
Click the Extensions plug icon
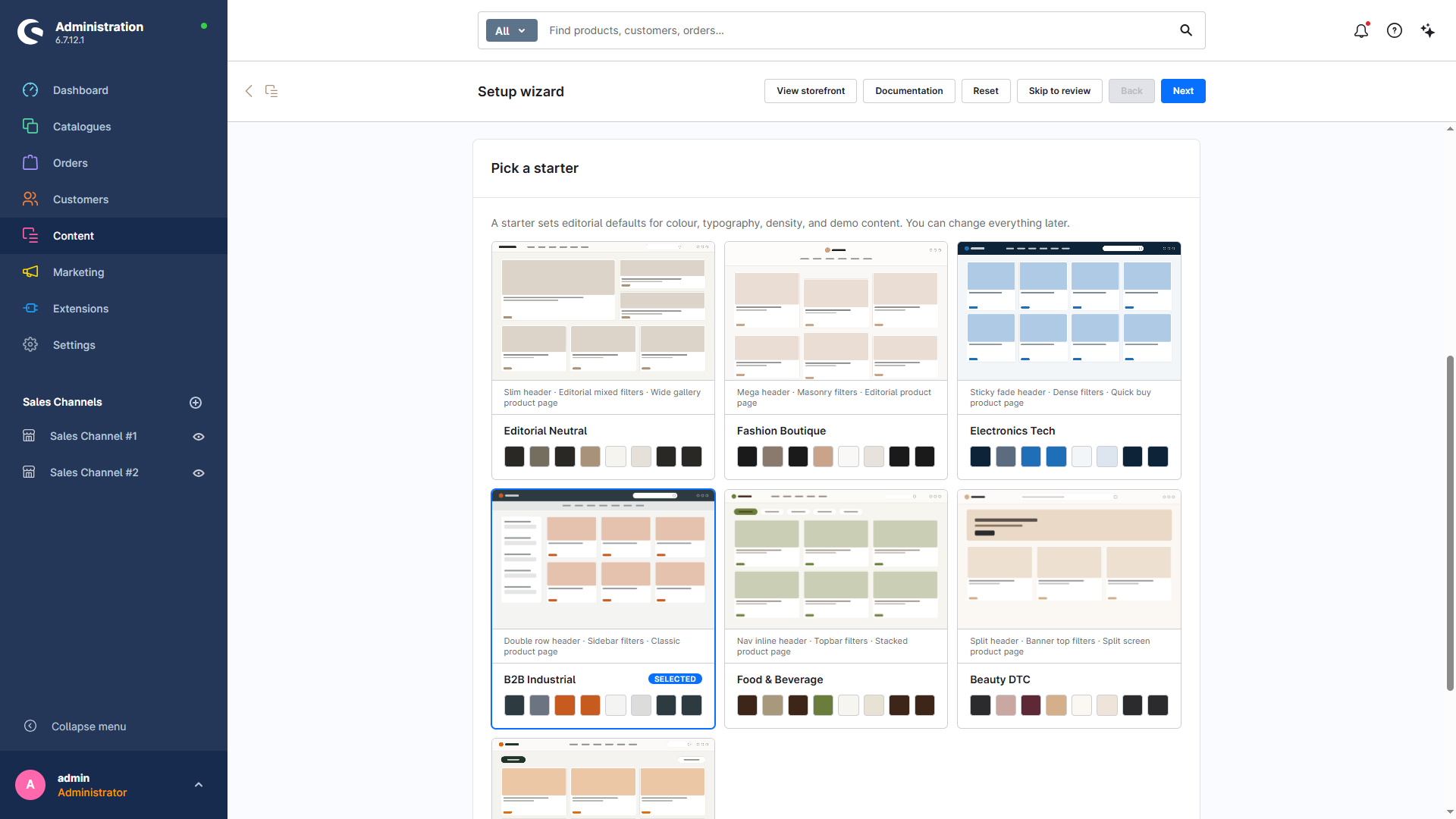pos(30,309)
